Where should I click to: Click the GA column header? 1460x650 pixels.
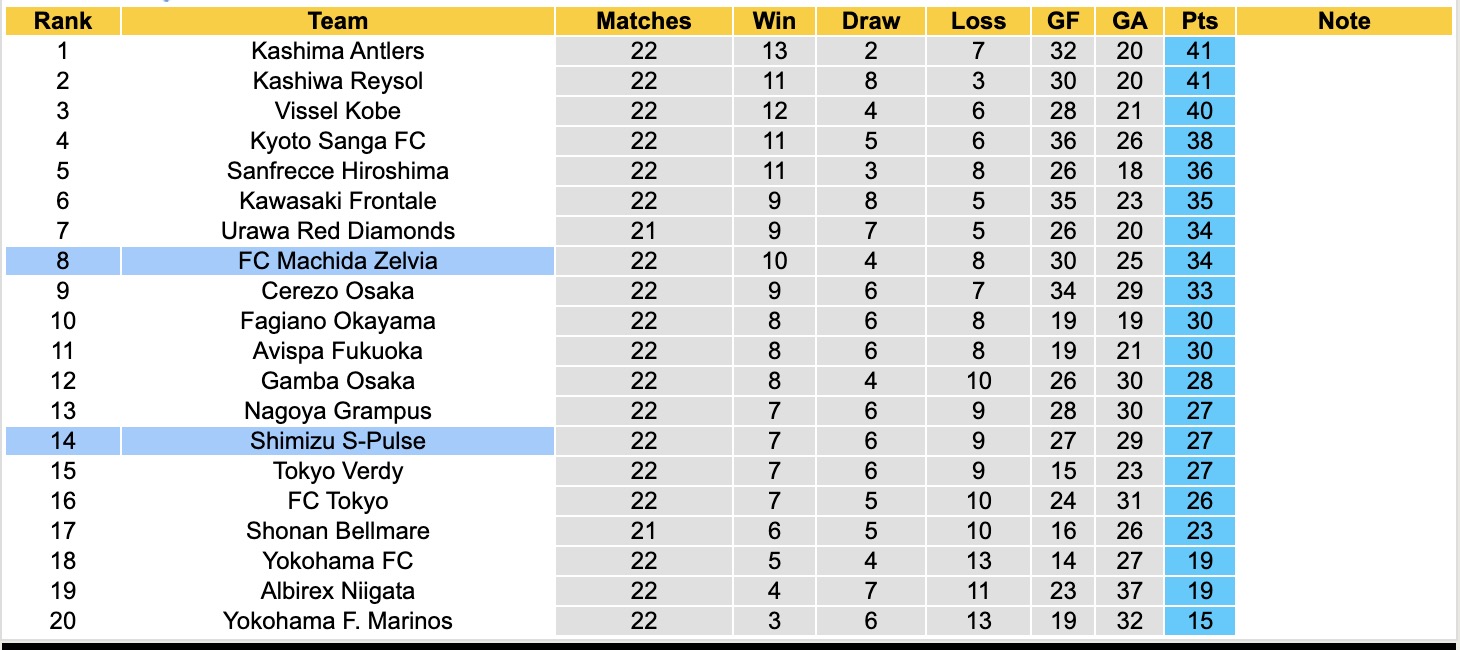pyautogui.click(x=1130, y=21)
